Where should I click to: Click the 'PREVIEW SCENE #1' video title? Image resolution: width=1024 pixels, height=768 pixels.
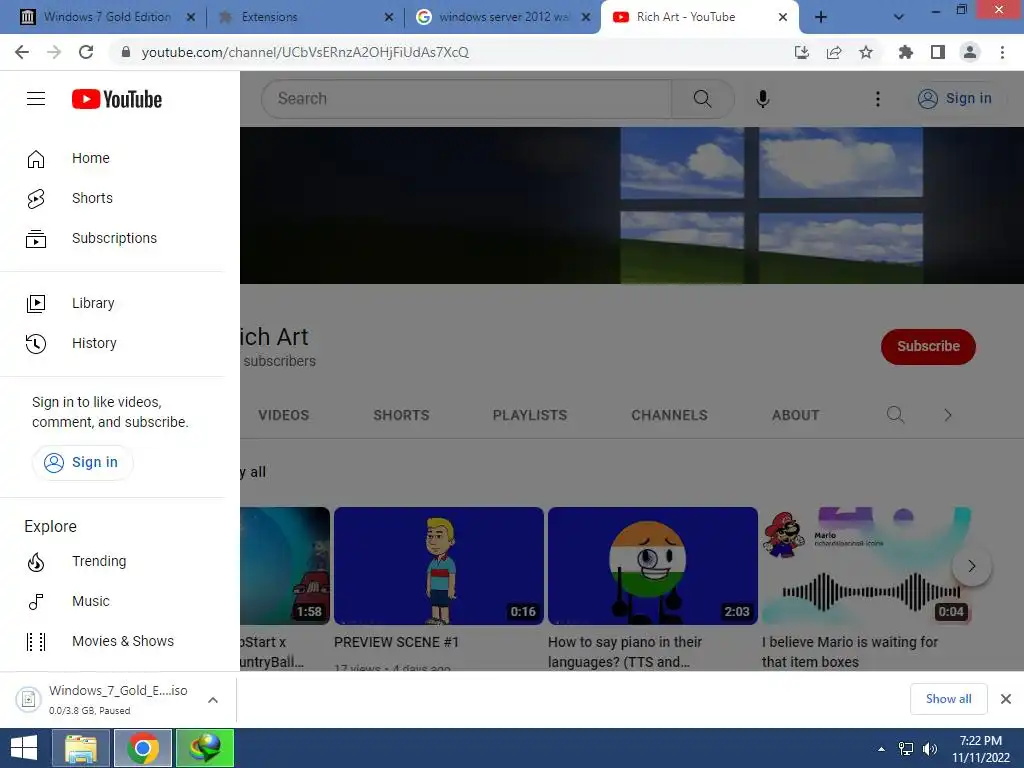[x=396, y=643]
